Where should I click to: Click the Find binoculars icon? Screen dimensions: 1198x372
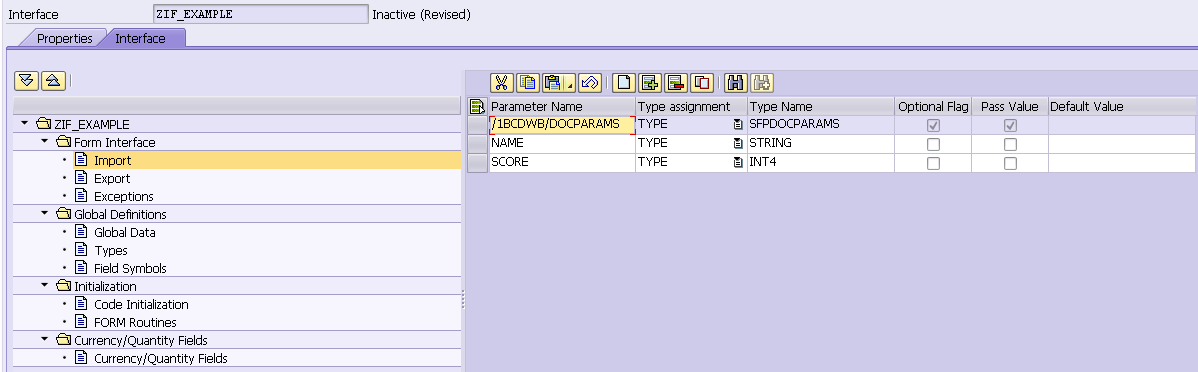pos(736,82)
